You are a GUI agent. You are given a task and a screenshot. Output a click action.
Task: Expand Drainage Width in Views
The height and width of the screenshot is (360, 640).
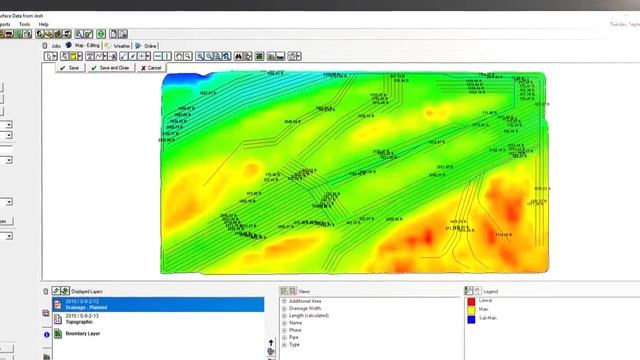click(x=284, y=309)
